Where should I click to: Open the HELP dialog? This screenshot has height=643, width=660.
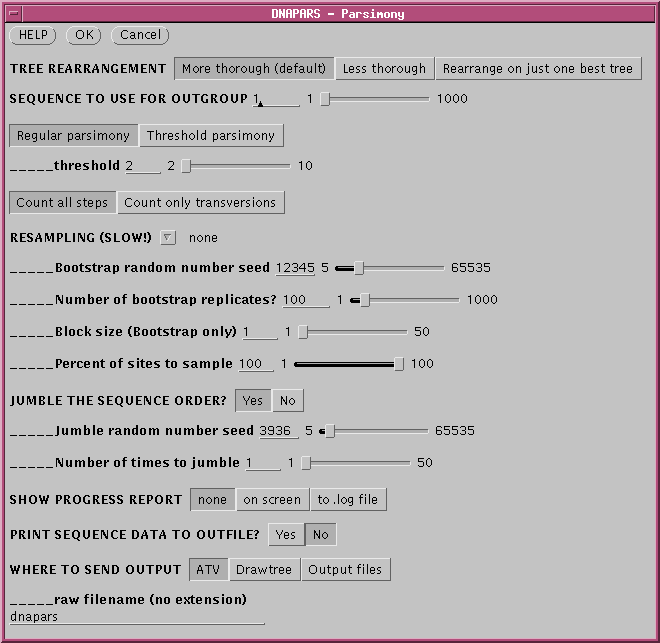point(33,35)
